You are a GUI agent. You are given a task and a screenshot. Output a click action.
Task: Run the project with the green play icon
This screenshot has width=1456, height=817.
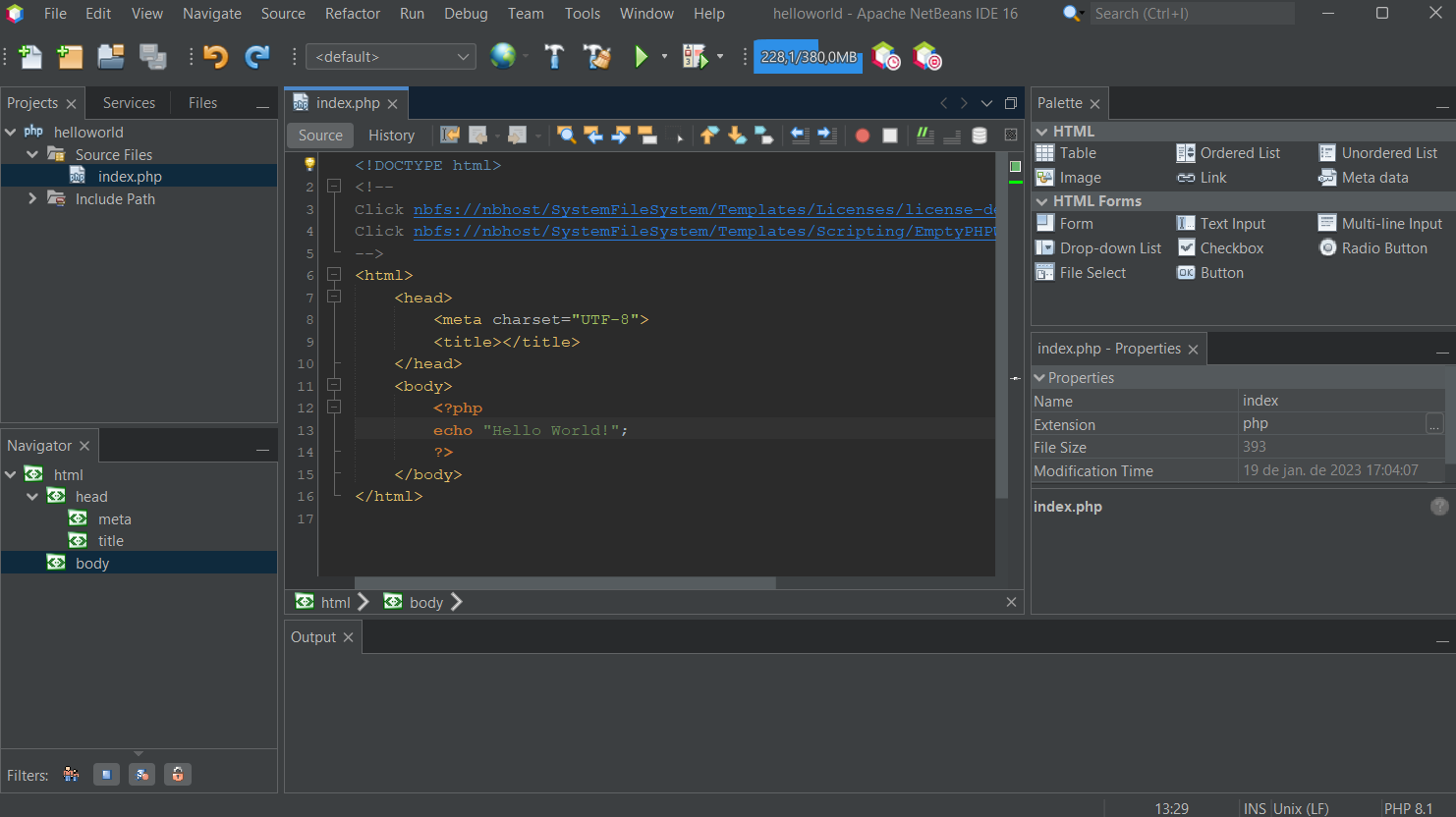coord(642,57)
